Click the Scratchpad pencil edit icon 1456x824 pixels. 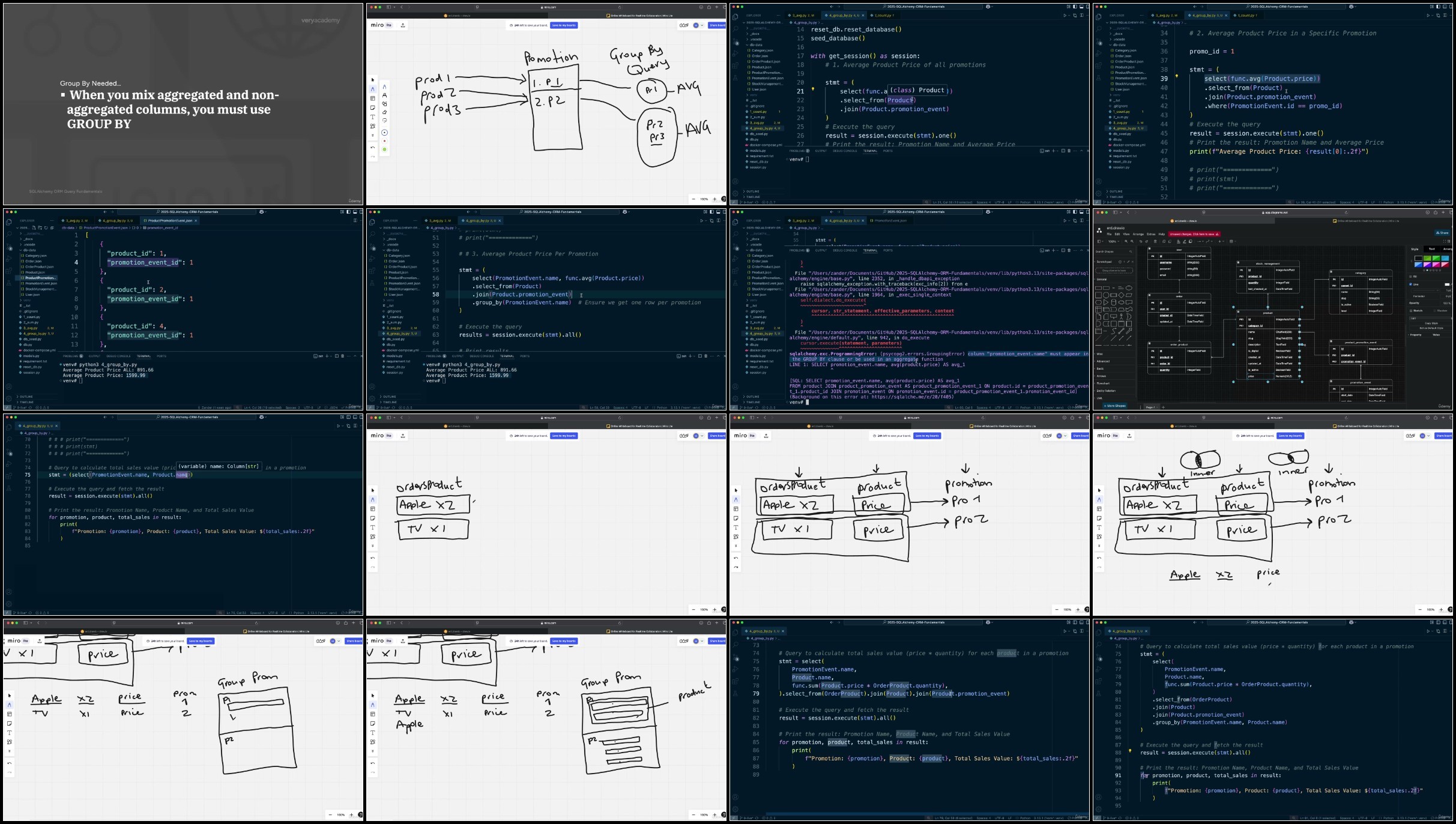[x=1128, y=262]
